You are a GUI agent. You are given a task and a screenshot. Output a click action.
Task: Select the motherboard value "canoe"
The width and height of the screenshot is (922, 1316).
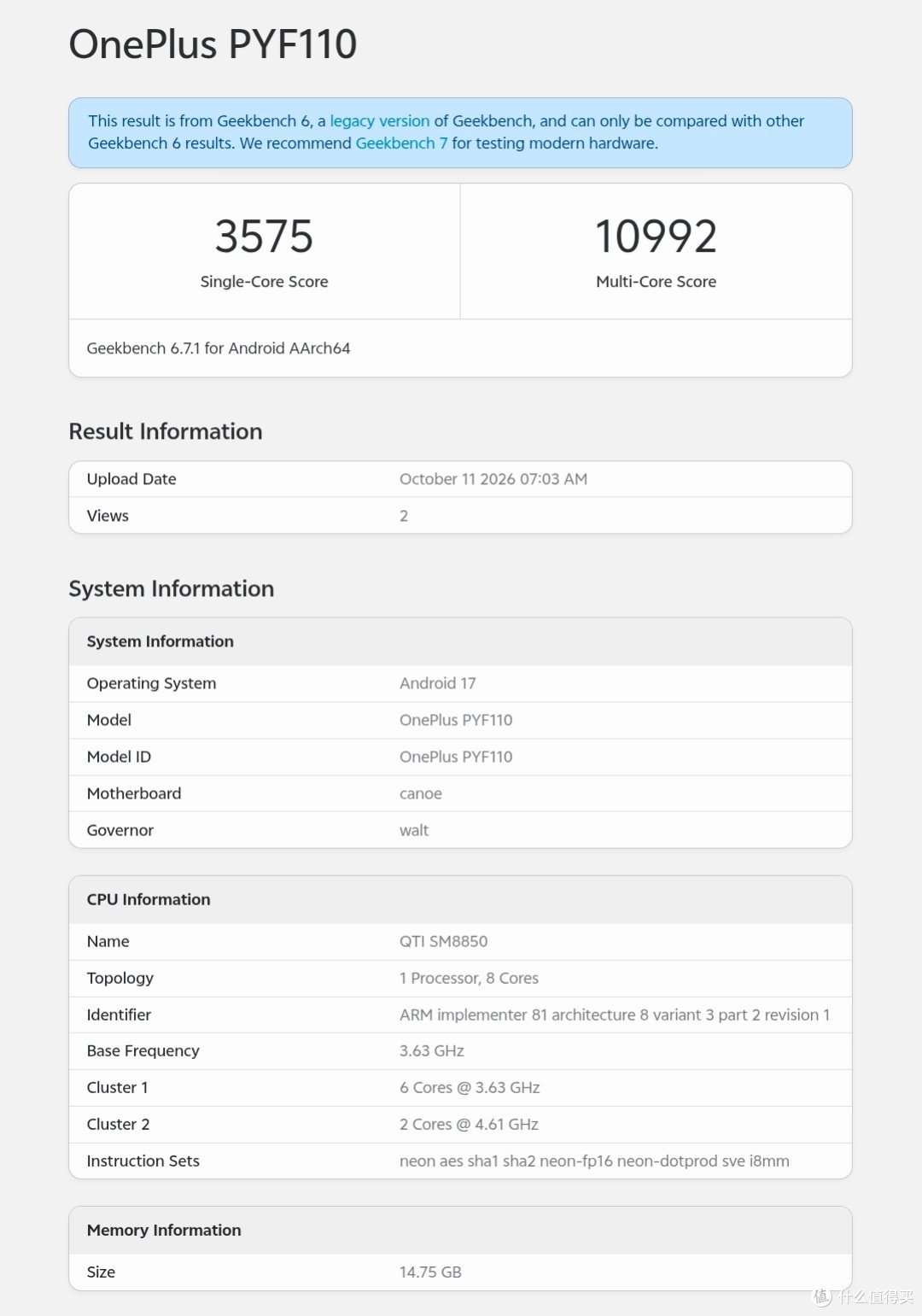(x=421, y=793)
